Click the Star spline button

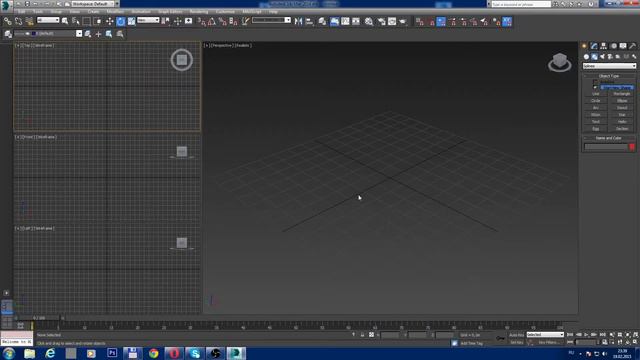pos(622,115)
